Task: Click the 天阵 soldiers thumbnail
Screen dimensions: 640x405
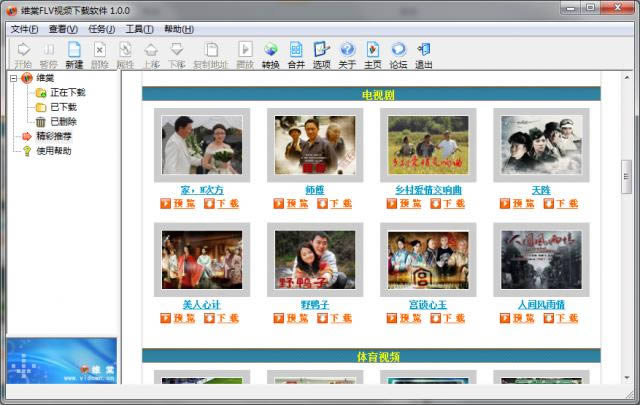Action: [541, 145]
